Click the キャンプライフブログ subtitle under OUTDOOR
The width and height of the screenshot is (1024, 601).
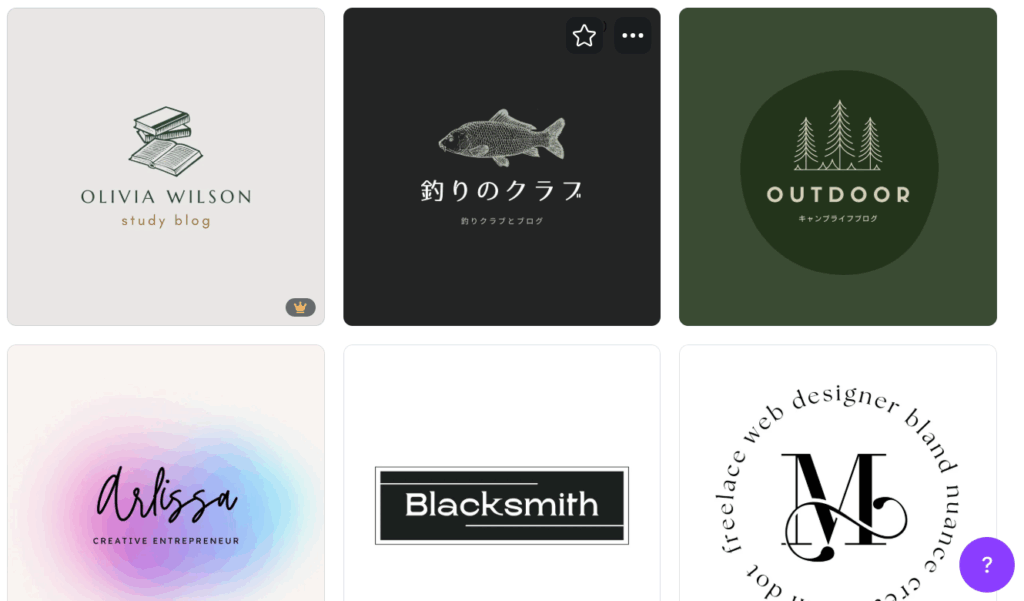point(838,219)
